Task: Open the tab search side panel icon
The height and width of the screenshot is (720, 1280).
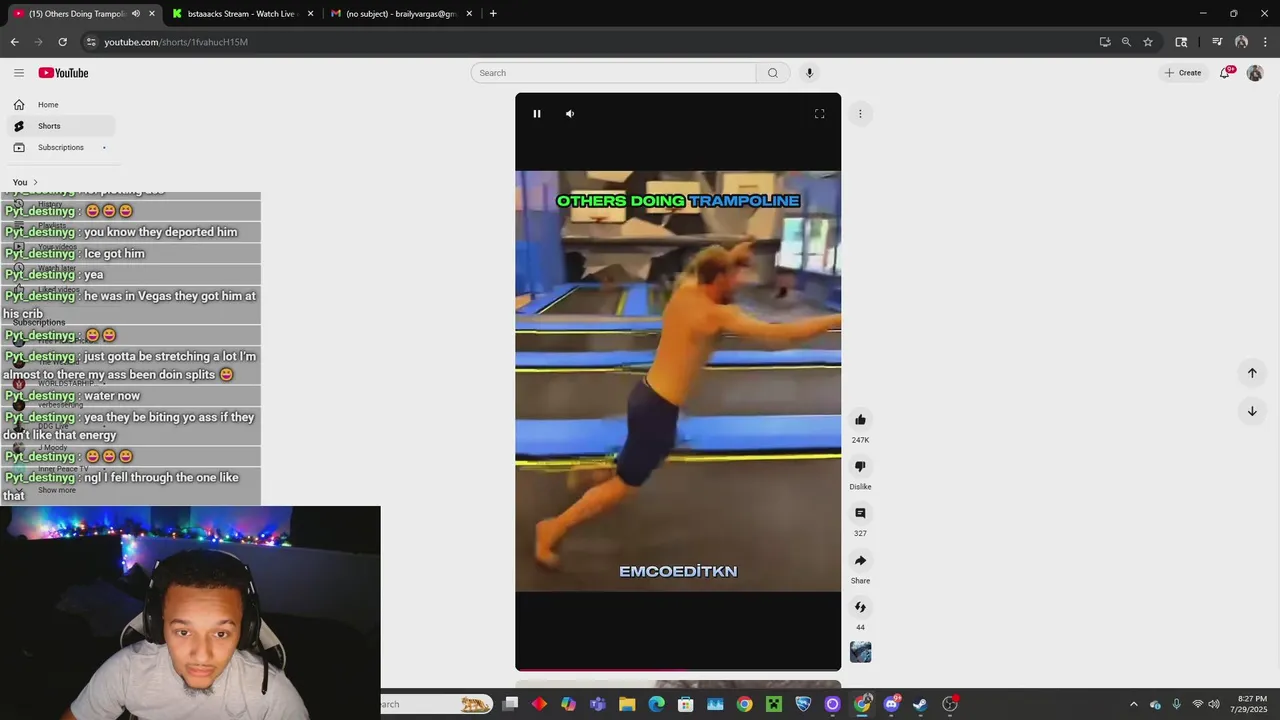Action: pyautogui.click(x=1181, y=42)
